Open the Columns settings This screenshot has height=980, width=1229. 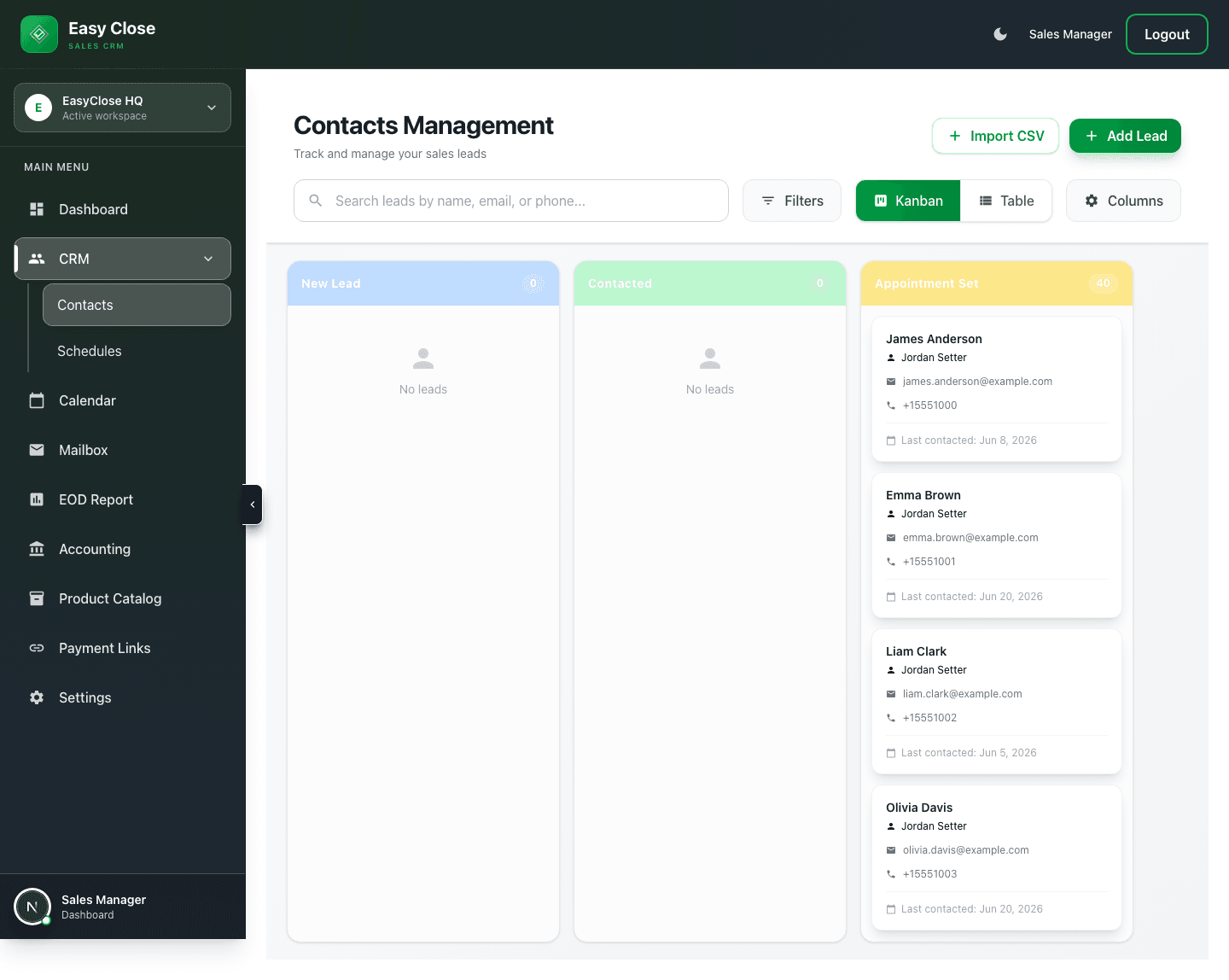(x=1123, y=201)
